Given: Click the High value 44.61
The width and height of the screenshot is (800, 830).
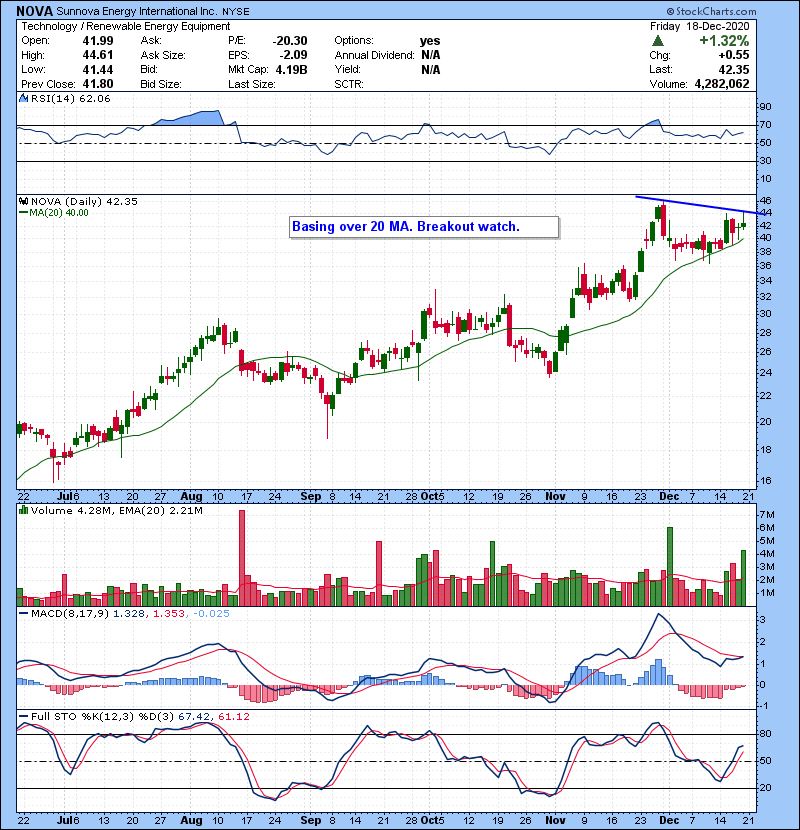Looking at the screenshot, I should click(x=97, y=55).
